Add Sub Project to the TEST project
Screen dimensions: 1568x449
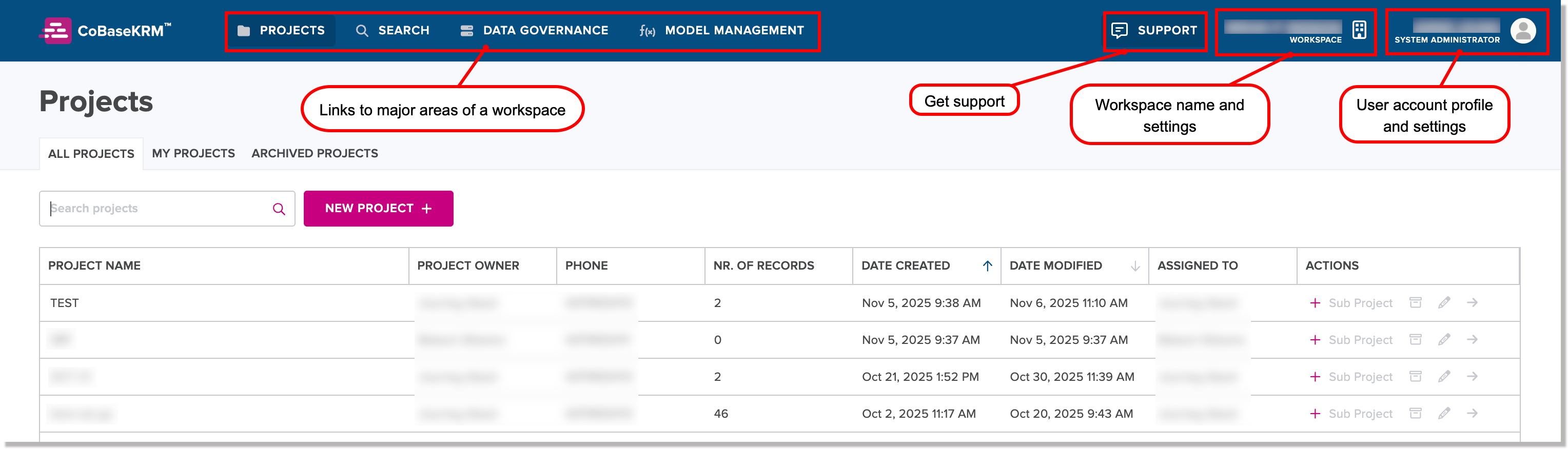click(1350, 302)
